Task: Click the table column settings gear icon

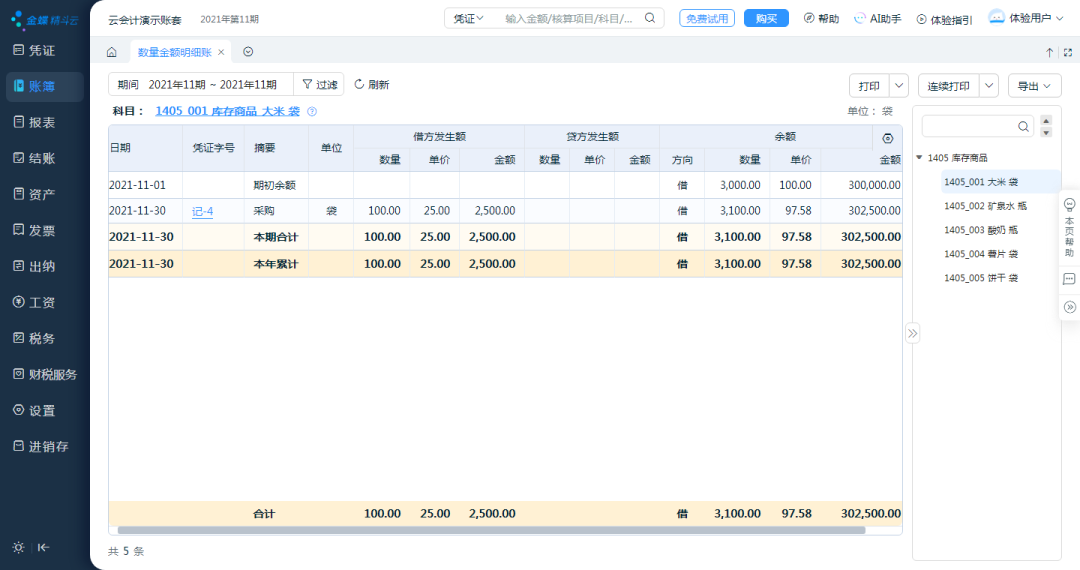Action: coord(888,138)
